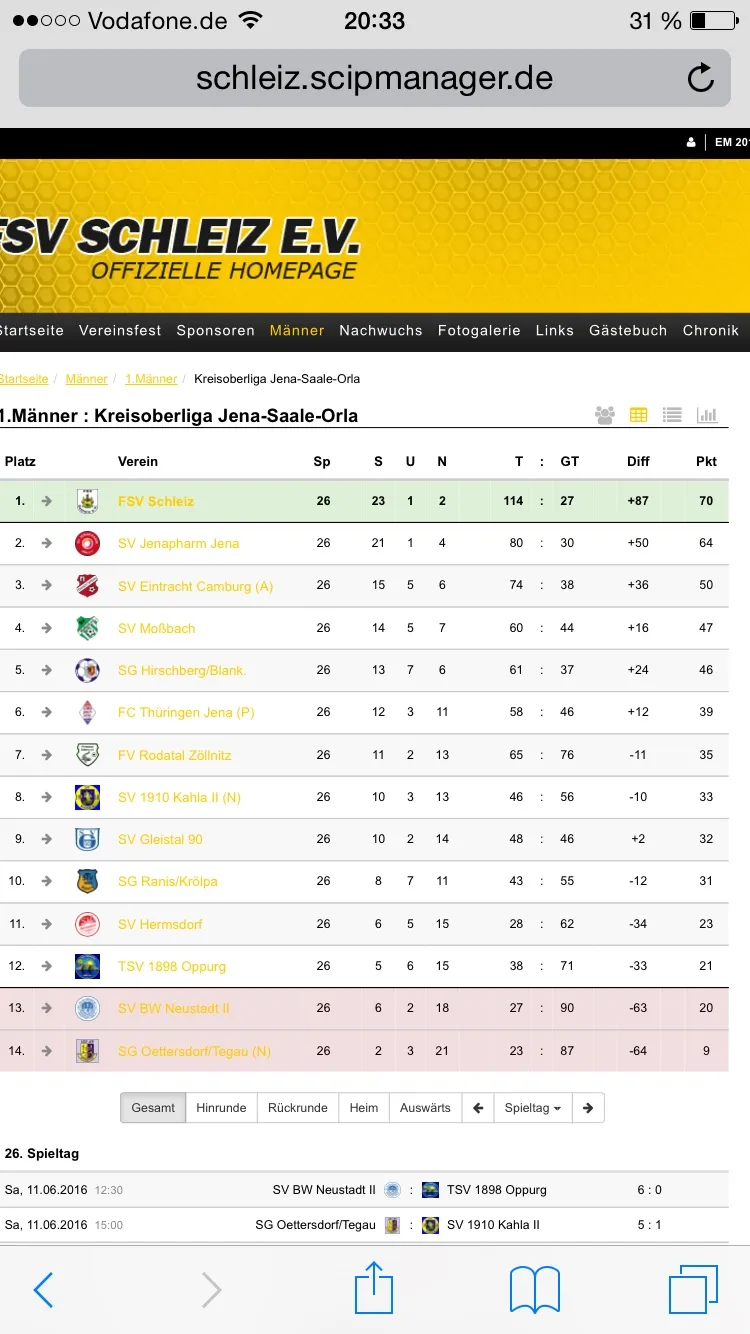Open Safari bookmarks book icon
This screenshot has height=1334, width=750.
click(535, 1290)
